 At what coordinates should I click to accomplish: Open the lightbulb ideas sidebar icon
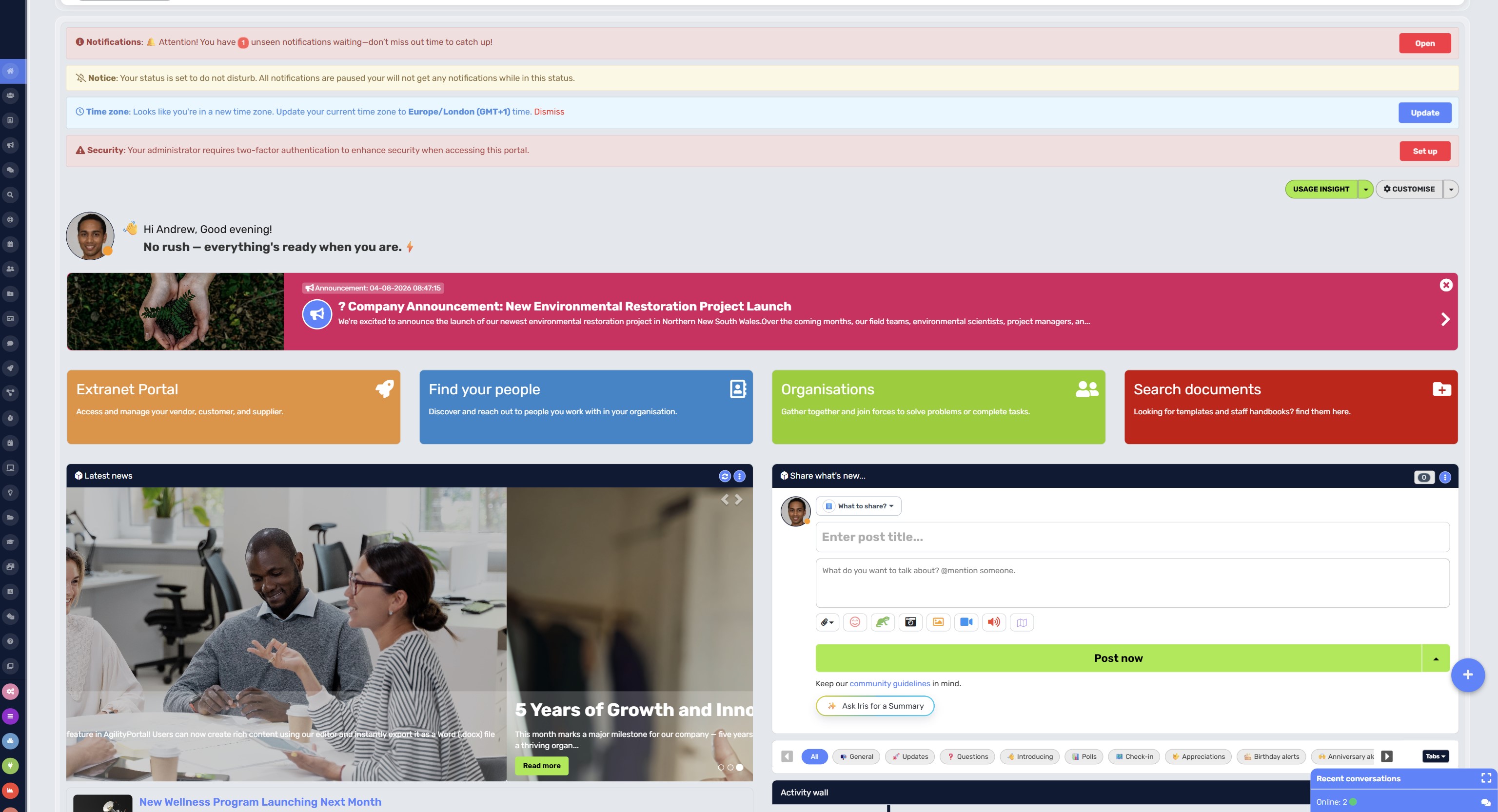click(10, 492)
